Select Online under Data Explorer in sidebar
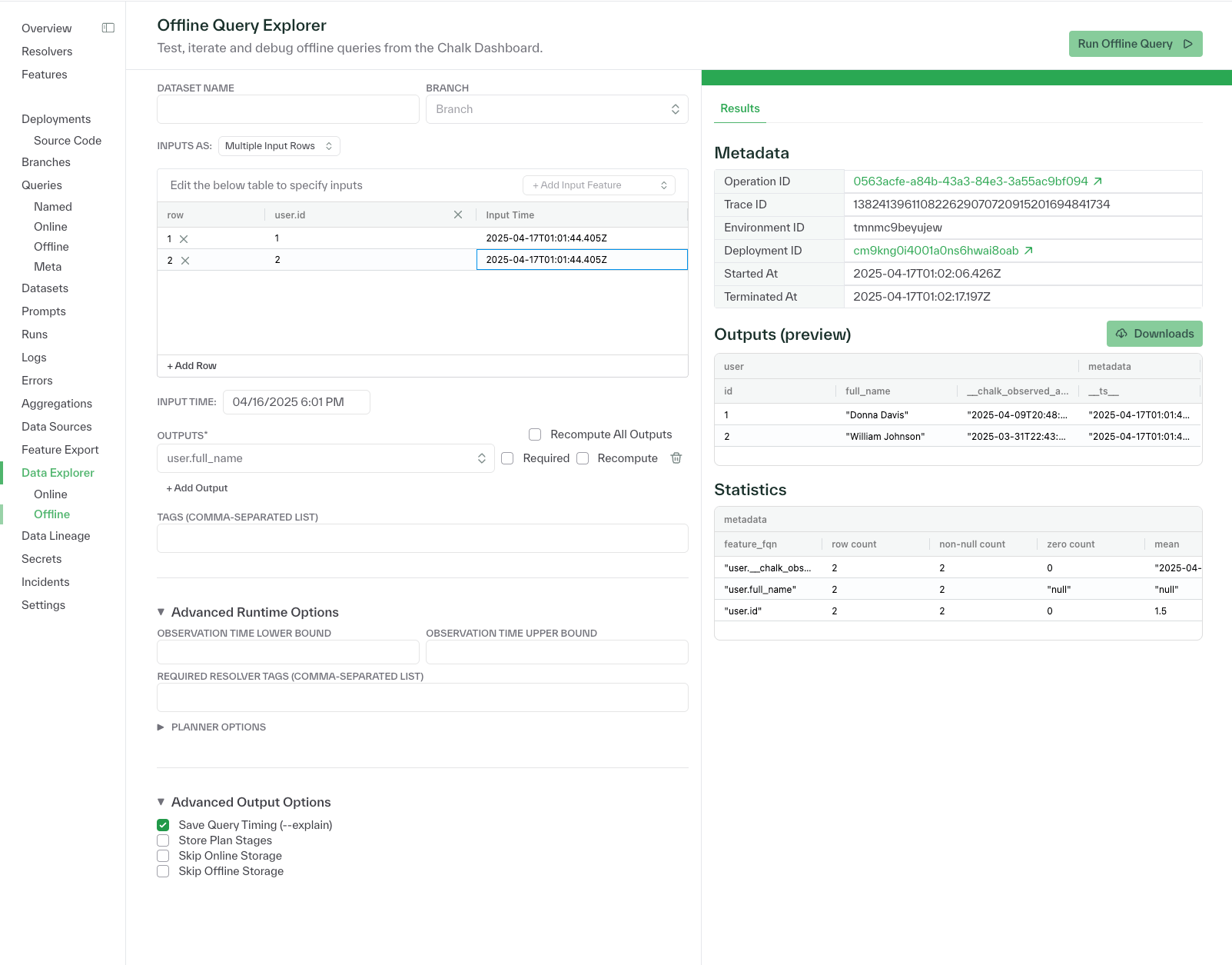This screenshot has height=965, width=1232. point(50,494)
